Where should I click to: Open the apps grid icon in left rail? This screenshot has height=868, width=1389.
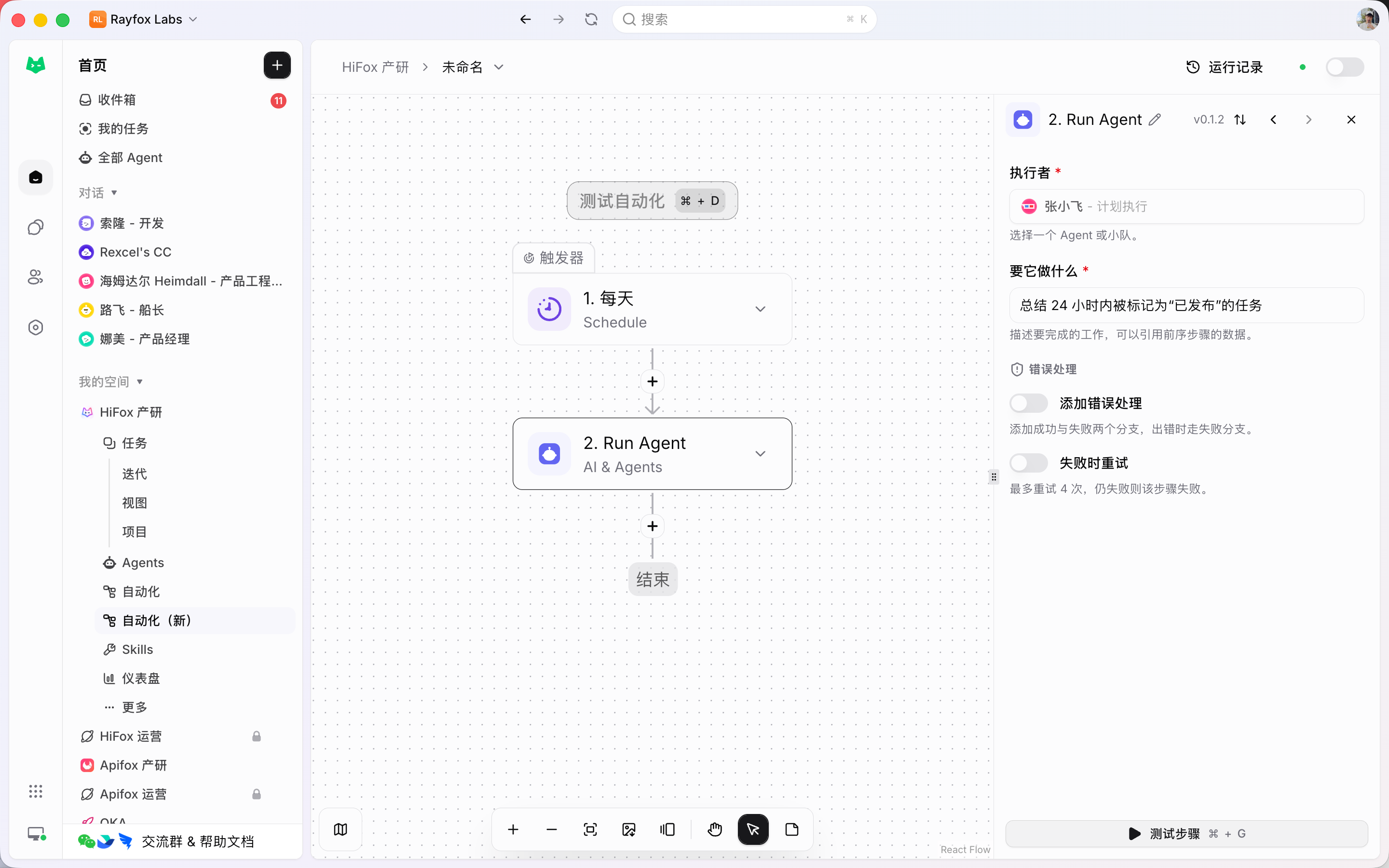36,792
